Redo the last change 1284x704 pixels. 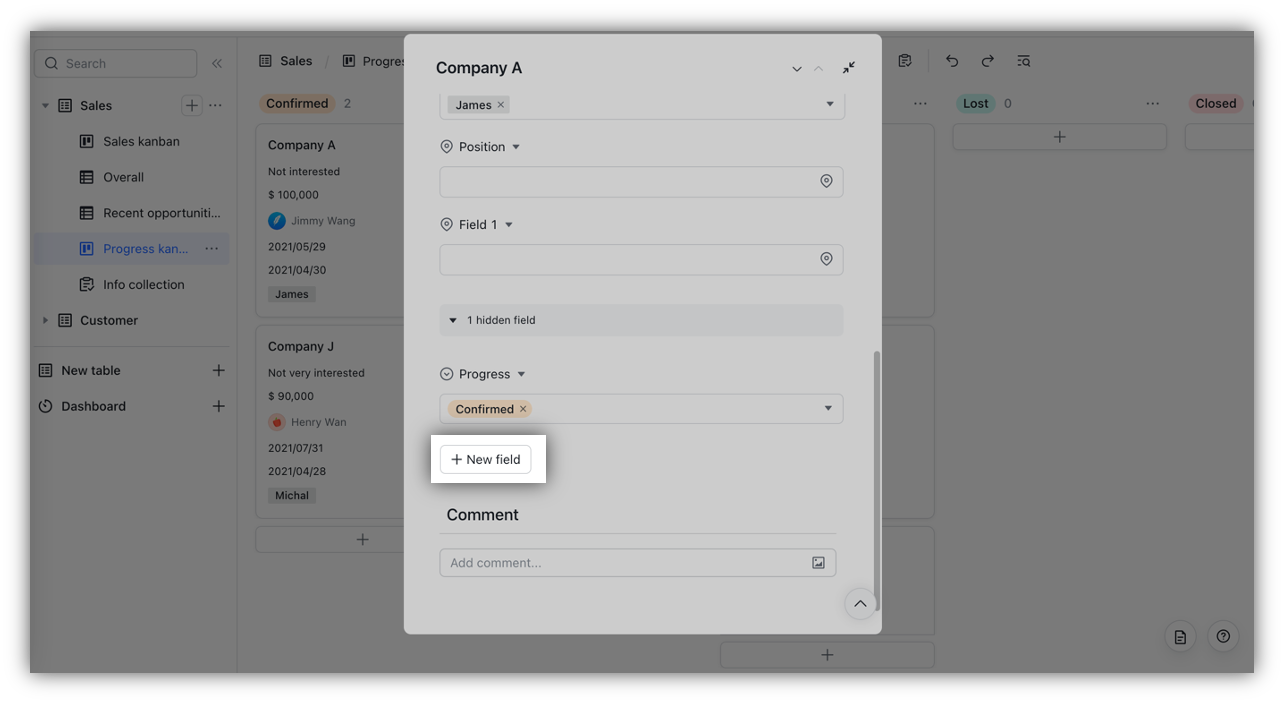coord(987,61)
